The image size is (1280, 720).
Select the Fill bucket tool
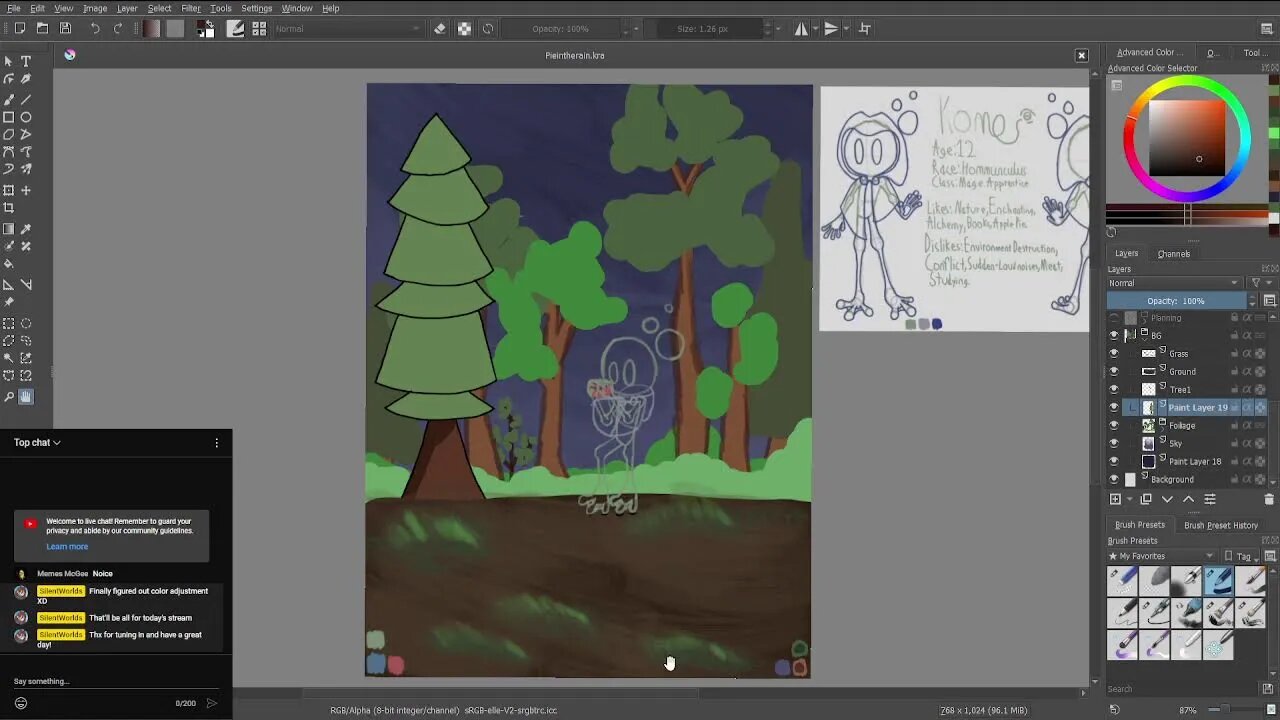pyautogui.click(x=9, y=265)
